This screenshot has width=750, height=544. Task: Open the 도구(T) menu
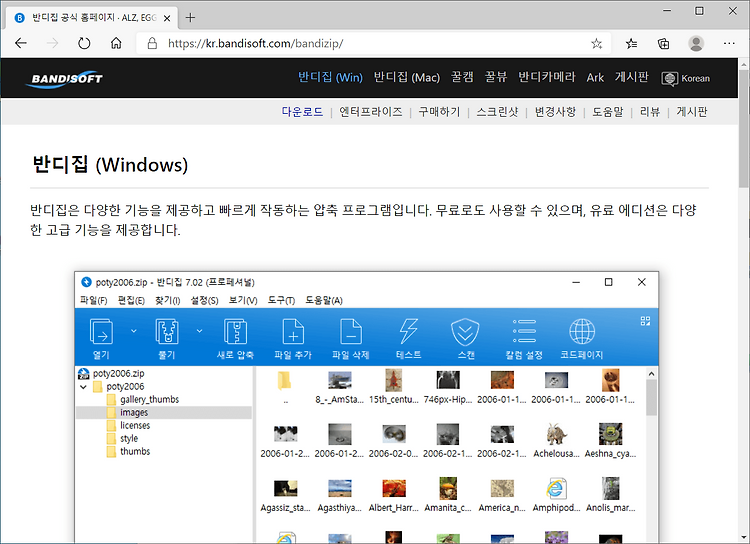[x=281, y=300]
